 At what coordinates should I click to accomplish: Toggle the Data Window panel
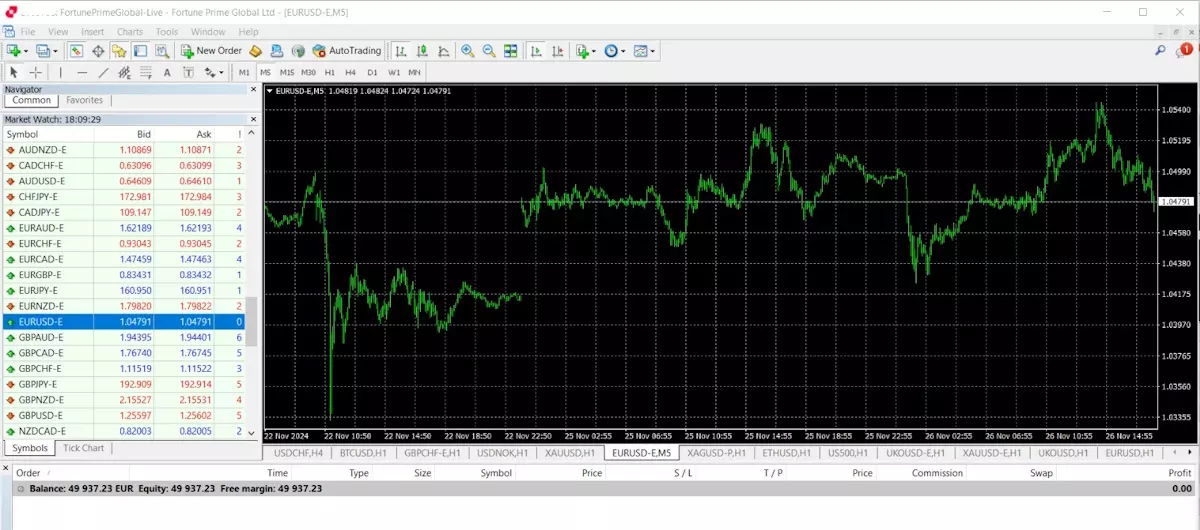click(98, 51)
